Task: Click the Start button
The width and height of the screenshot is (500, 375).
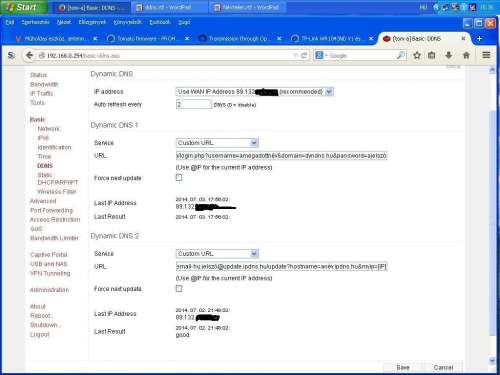Action: coord(23,7)
